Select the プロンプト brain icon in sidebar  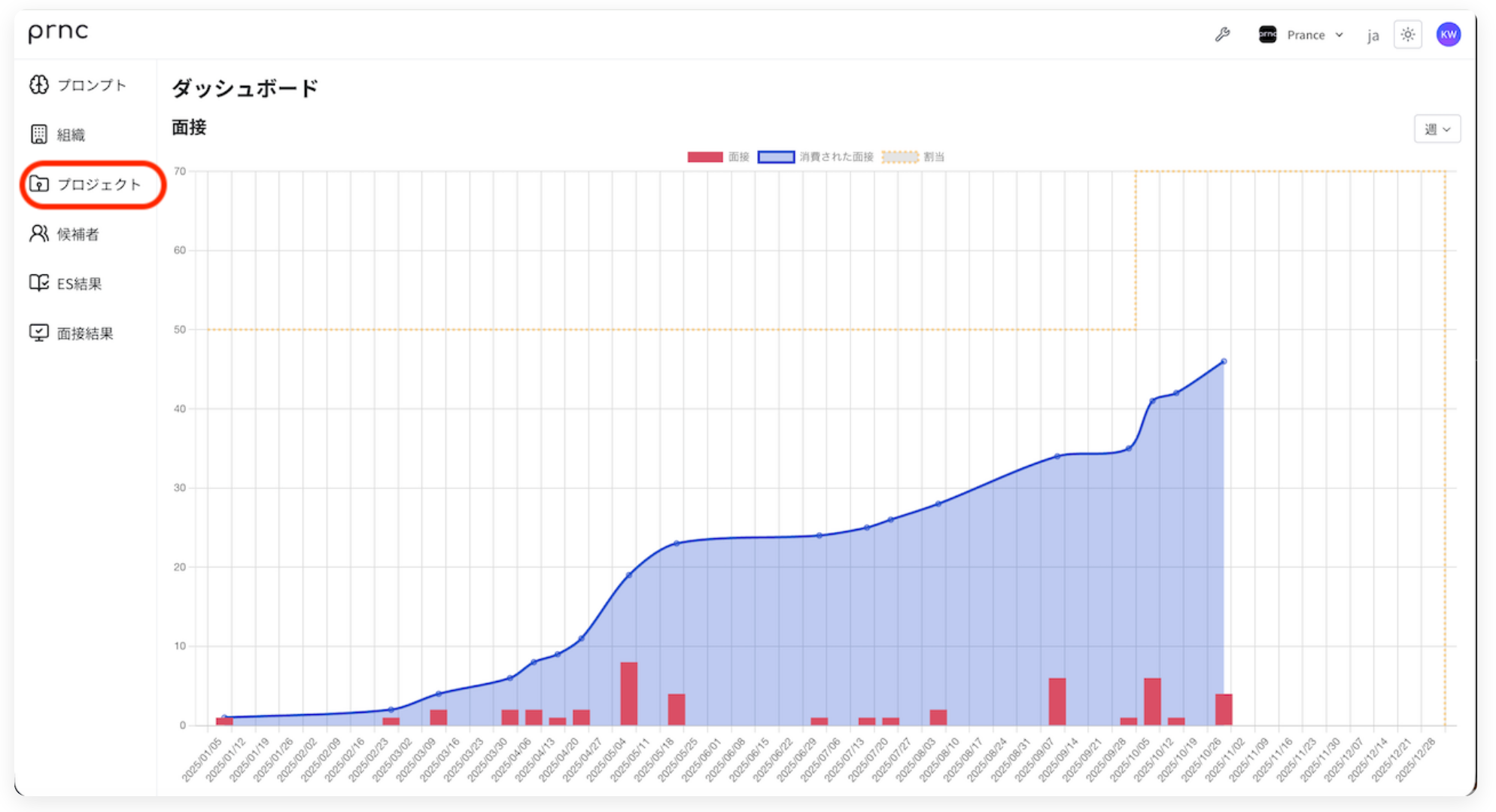click(x=37, y=85)
